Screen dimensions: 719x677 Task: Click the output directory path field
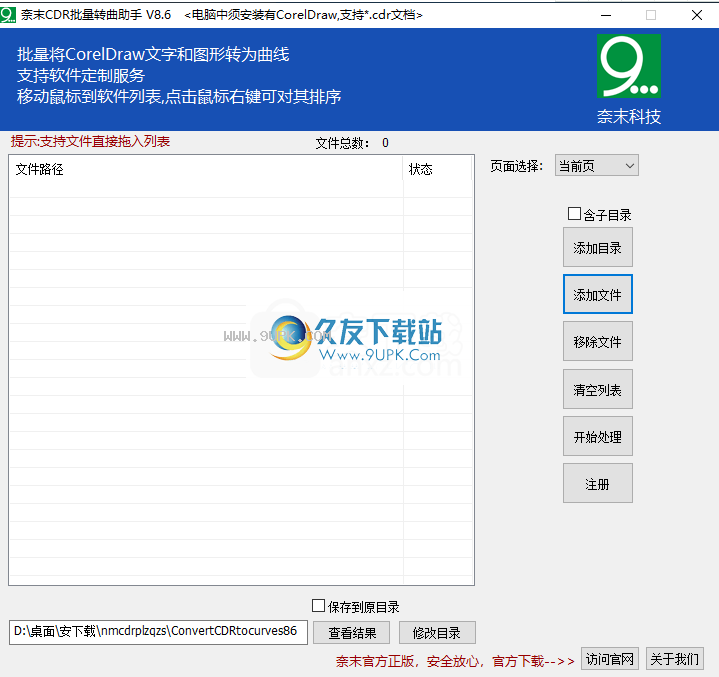158,633
